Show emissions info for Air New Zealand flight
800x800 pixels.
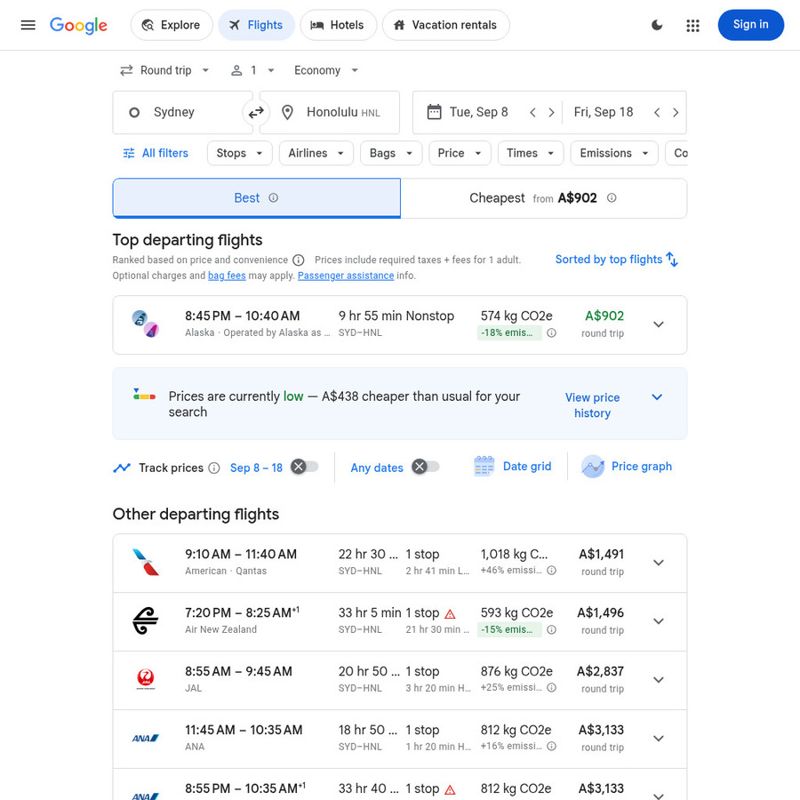[x=551, y=630]
